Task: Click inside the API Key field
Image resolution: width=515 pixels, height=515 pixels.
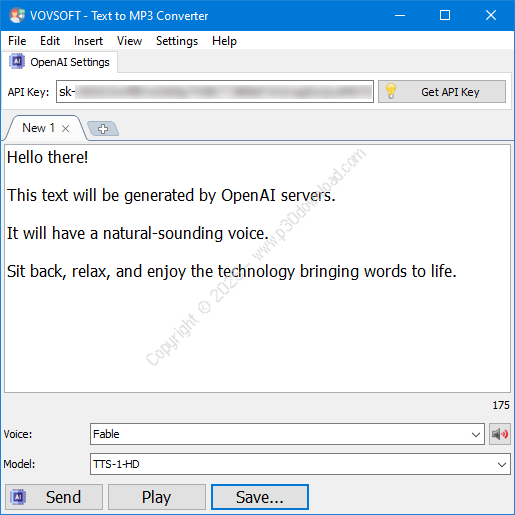Action: point(215,92)
